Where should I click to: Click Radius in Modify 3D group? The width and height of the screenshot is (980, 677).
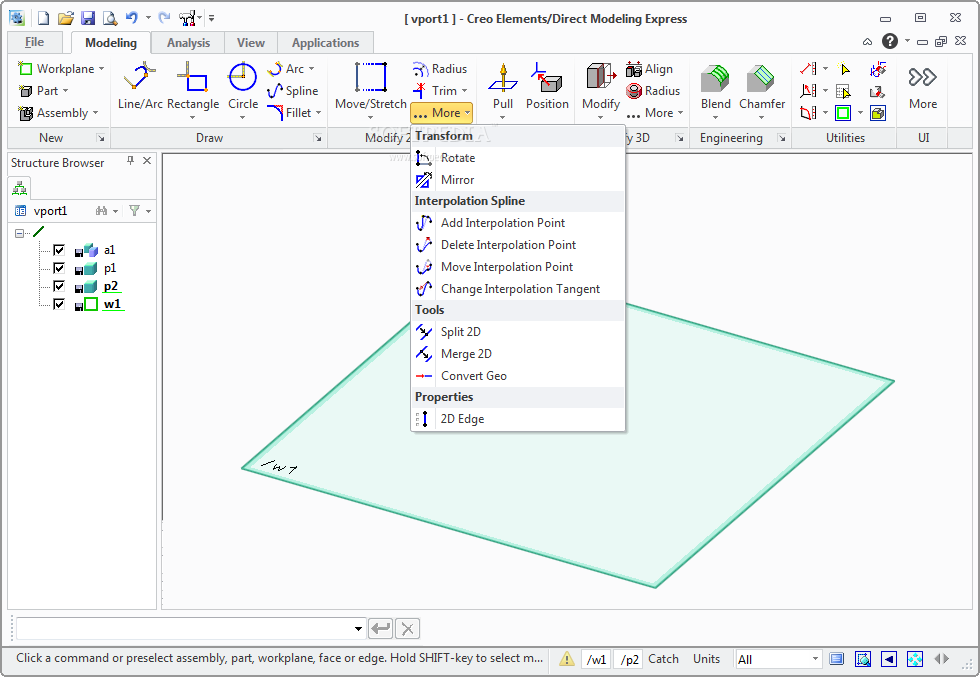(x=653, y=91)
